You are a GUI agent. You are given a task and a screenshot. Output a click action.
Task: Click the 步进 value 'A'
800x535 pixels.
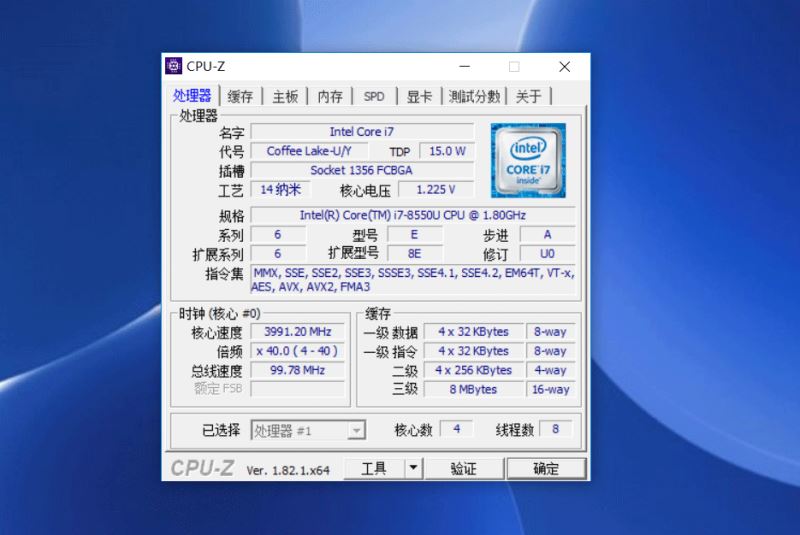pyautogui.click(x=547, y=235)
